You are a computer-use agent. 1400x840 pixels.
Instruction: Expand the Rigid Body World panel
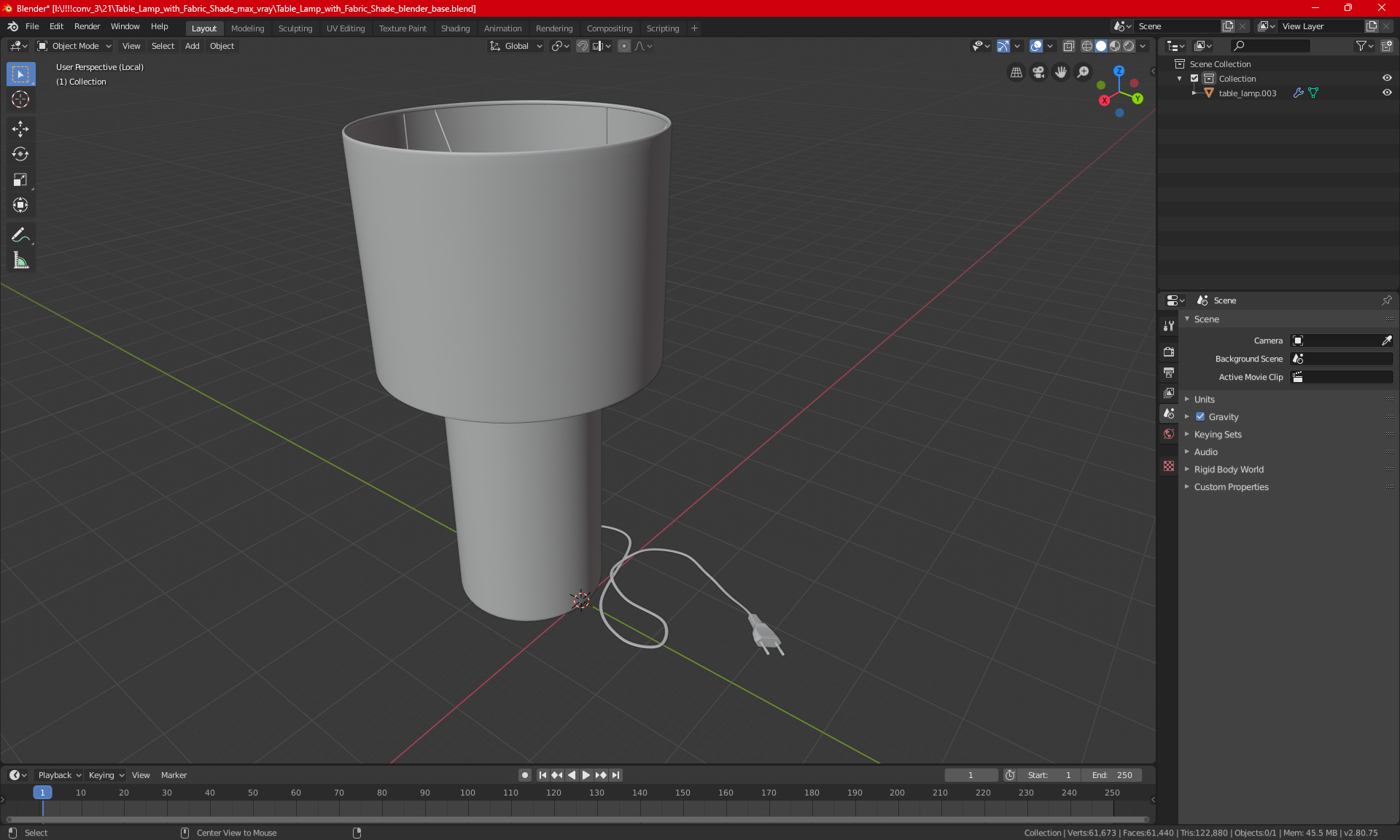click(1229, 470)
